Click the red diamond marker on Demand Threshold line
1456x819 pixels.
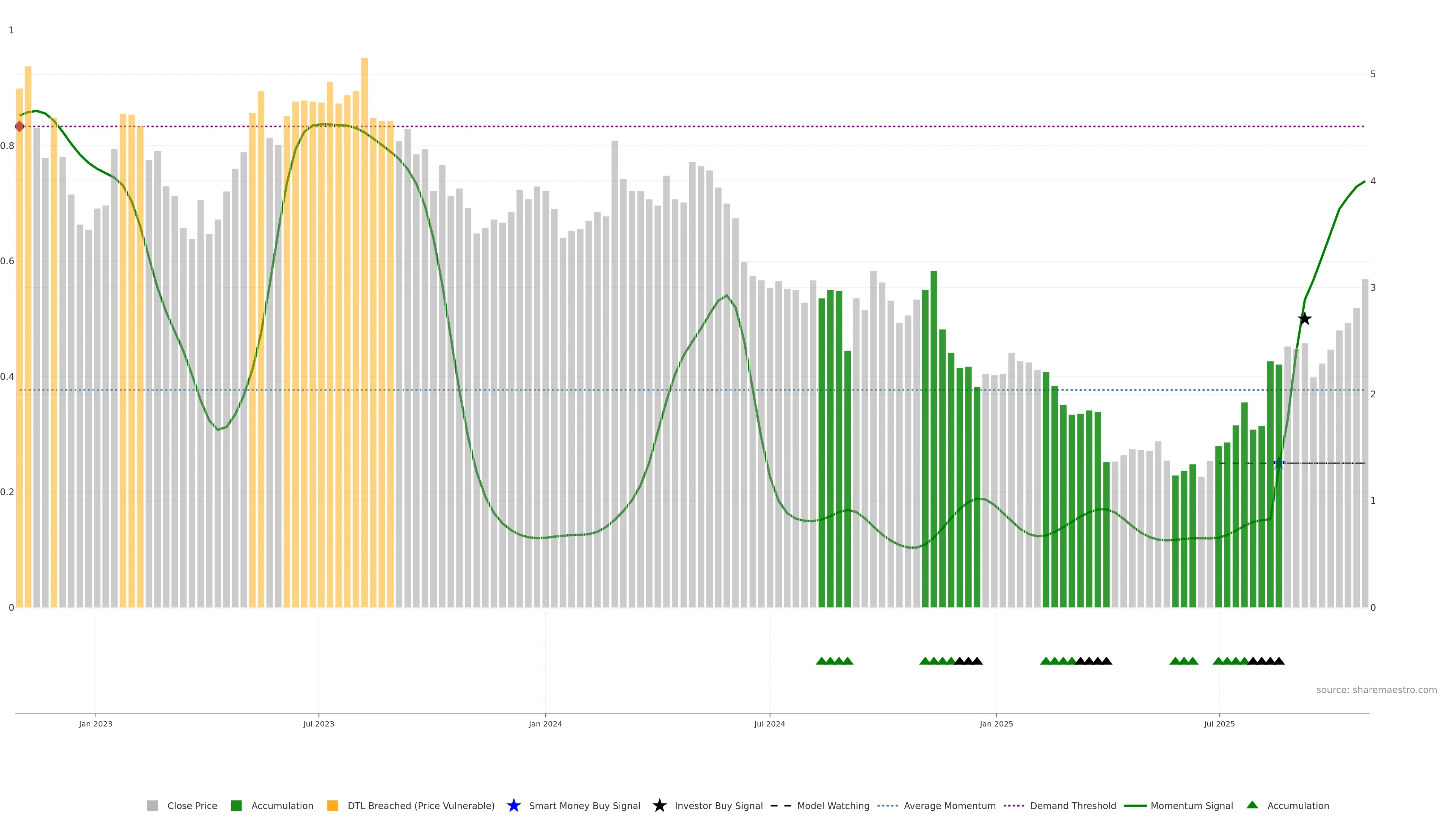click(x=20, y=126)
